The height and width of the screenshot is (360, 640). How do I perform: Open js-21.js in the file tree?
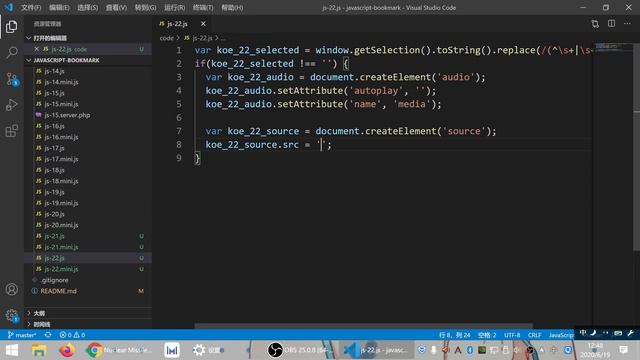pyautogui.click(x=55, y=236)
